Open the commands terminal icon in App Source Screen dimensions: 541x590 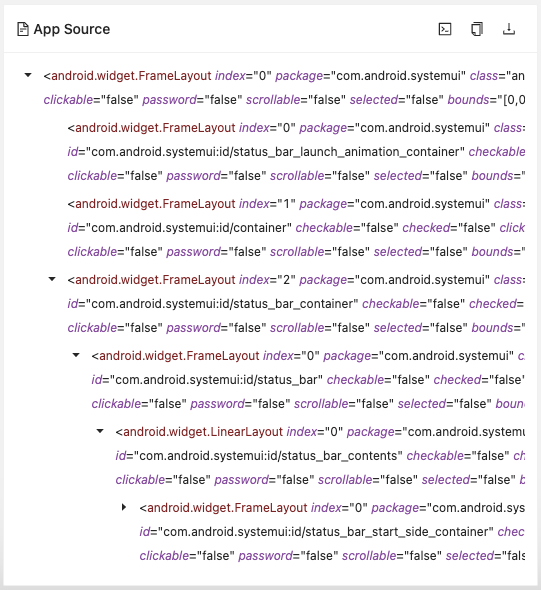[x=445, y=29]
